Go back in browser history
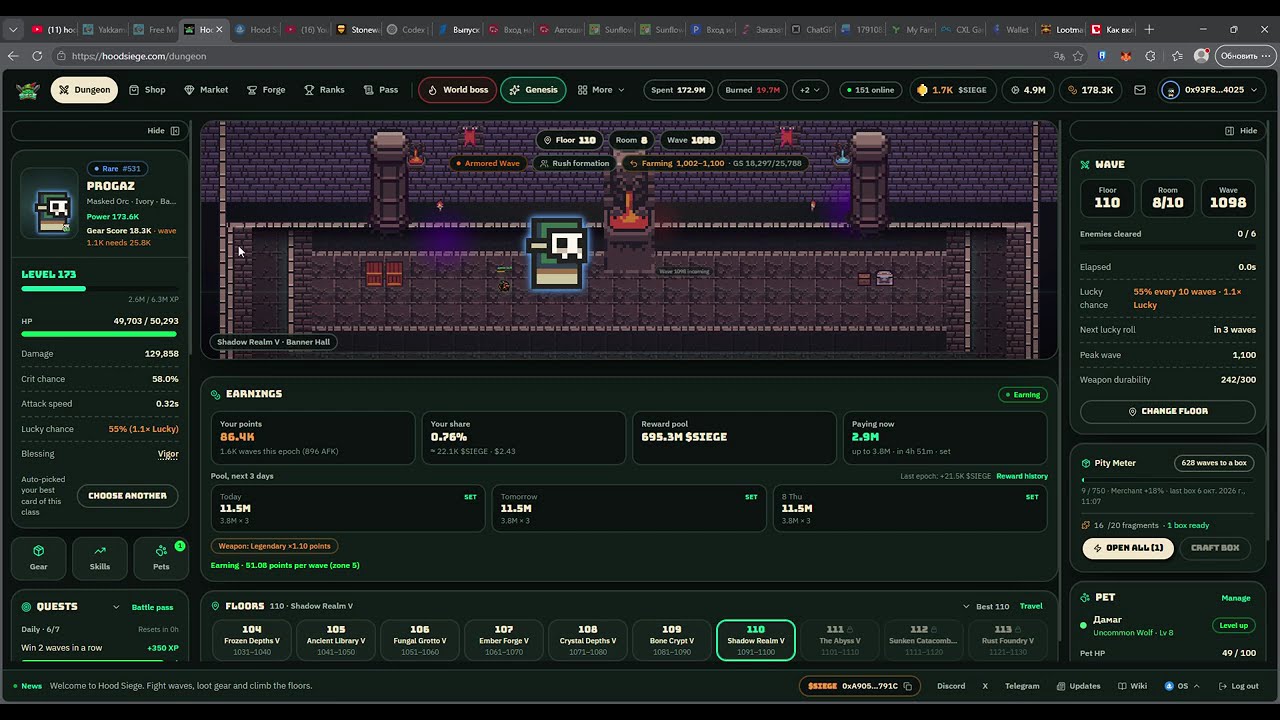This screenshot has height=720, width=1280. pyautogui.click(x=13, y=56)
